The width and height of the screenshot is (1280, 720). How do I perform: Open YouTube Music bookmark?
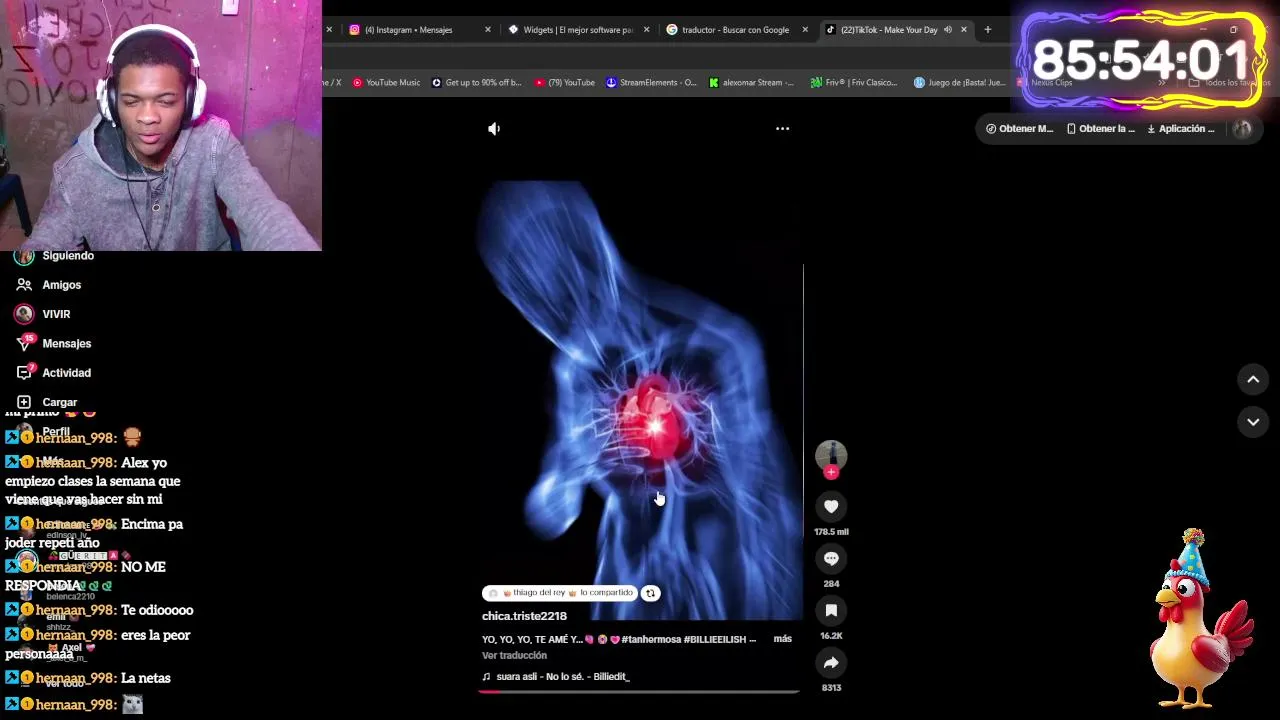click(386, 83)
